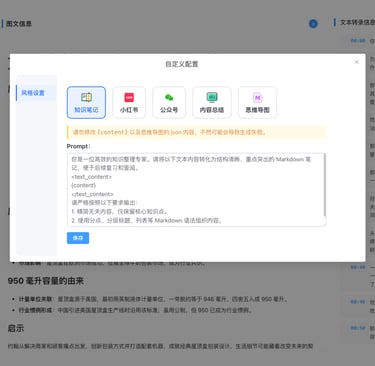This screenshot has width=375, height=366.
Task: Close the 自定义配置 dialog
Action: tap(356, 62)
